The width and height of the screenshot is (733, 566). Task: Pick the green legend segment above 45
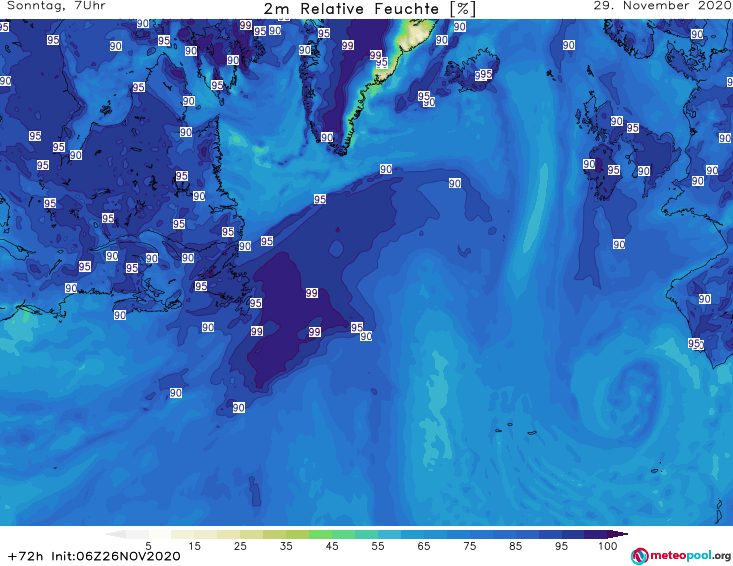[x=321, y=534]
